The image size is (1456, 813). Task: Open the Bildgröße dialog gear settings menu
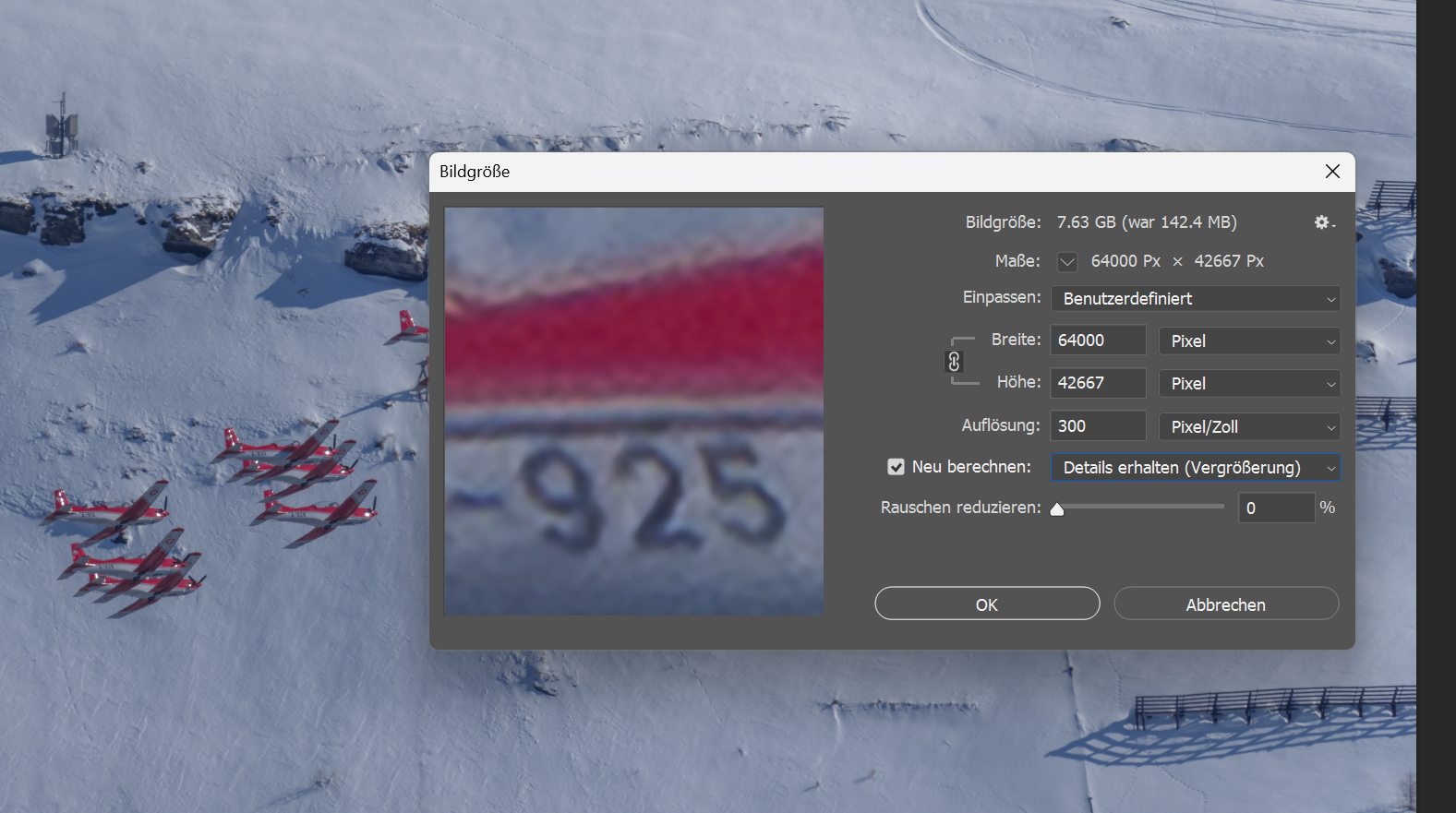point(1325,222)
